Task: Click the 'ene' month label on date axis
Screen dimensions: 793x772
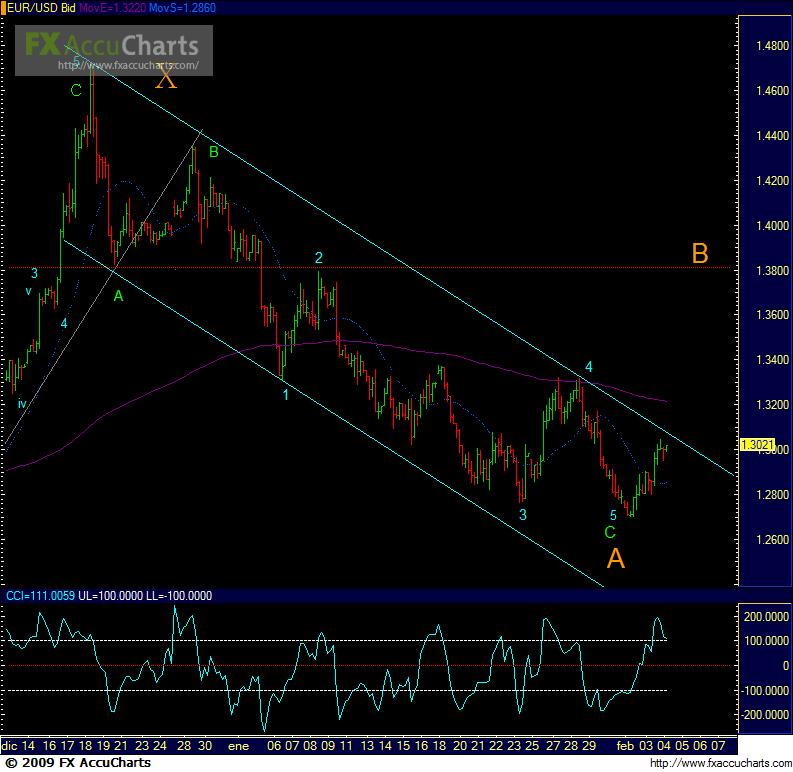Action: pyautogui.click(x=237, y=746)
